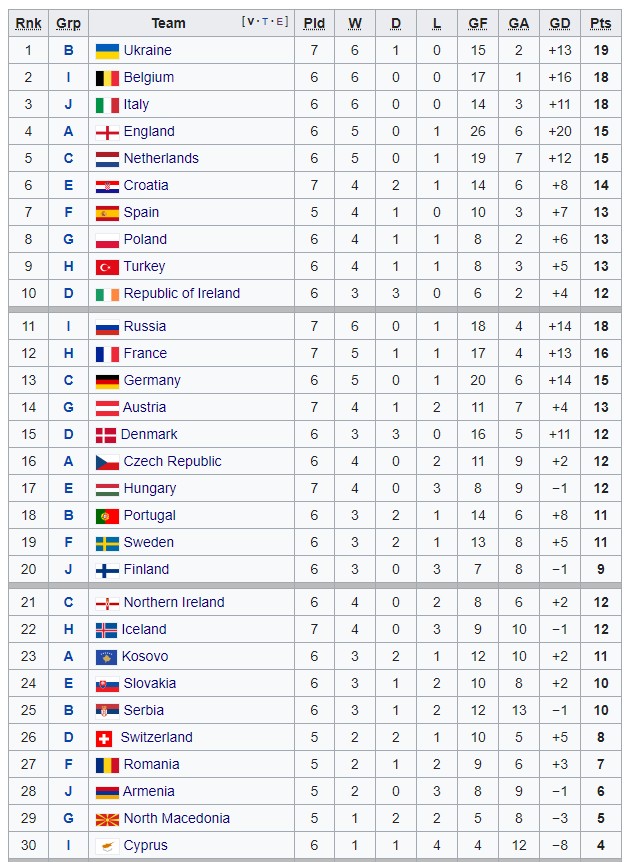Click the Pts column header

click(600, 23)
